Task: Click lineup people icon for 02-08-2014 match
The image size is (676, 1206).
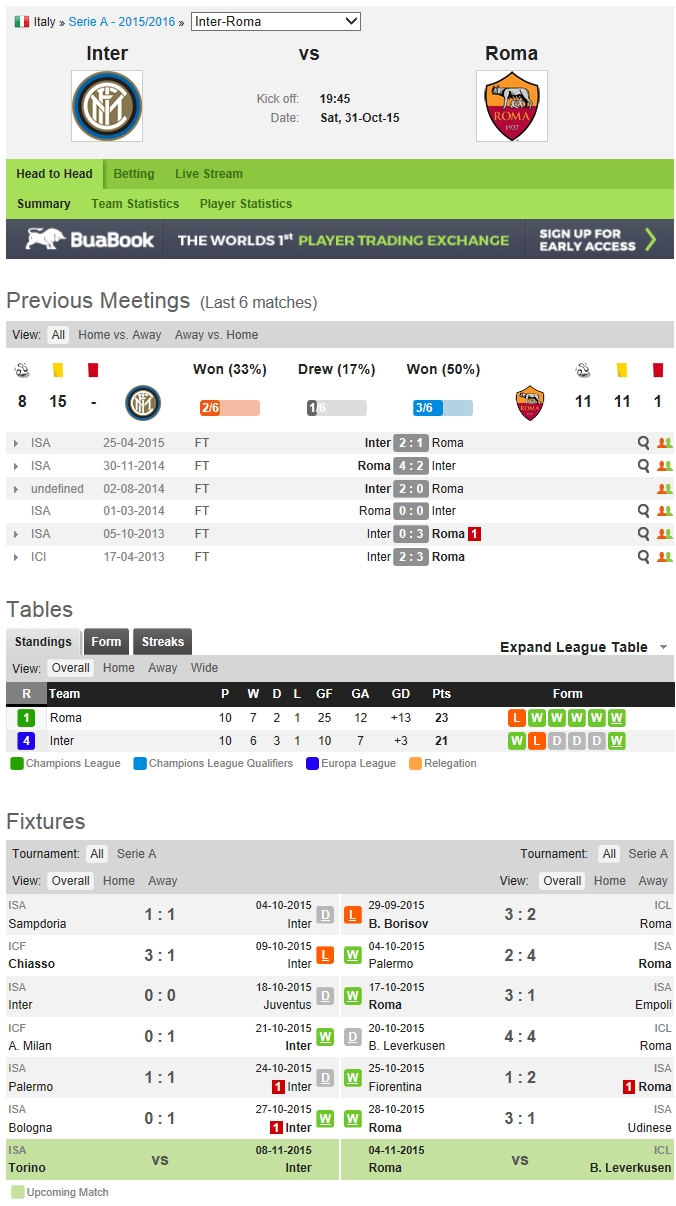Action: (x=664, y=489)
